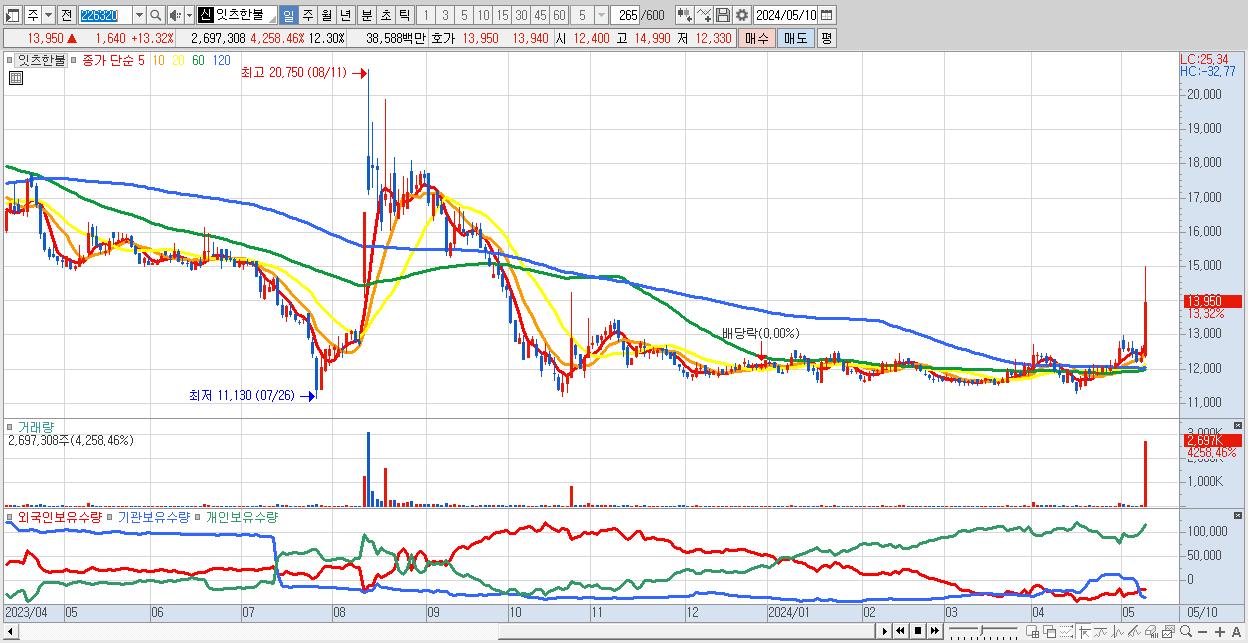Click the 3D box with bars icon
The height and width of the screenshot is (643, 1248).
(1151, 632)
